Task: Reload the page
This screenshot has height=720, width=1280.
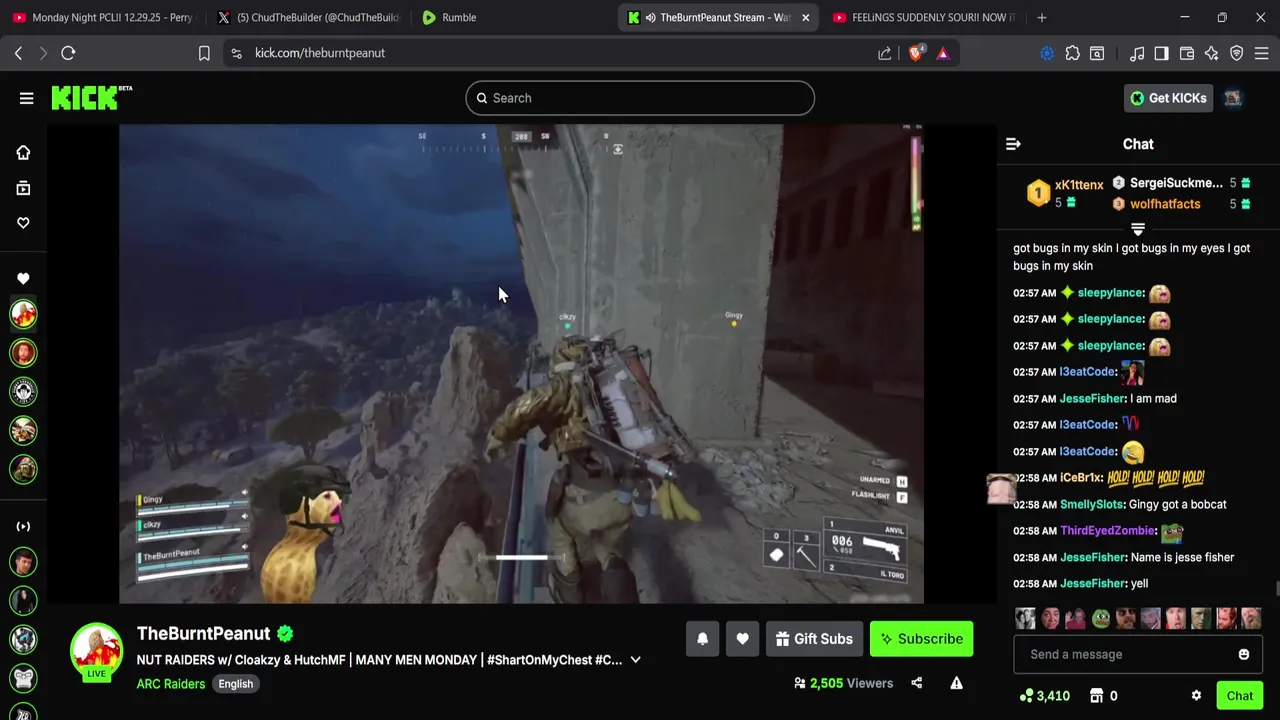Action: pyautogui.click(x=68, y=53)
